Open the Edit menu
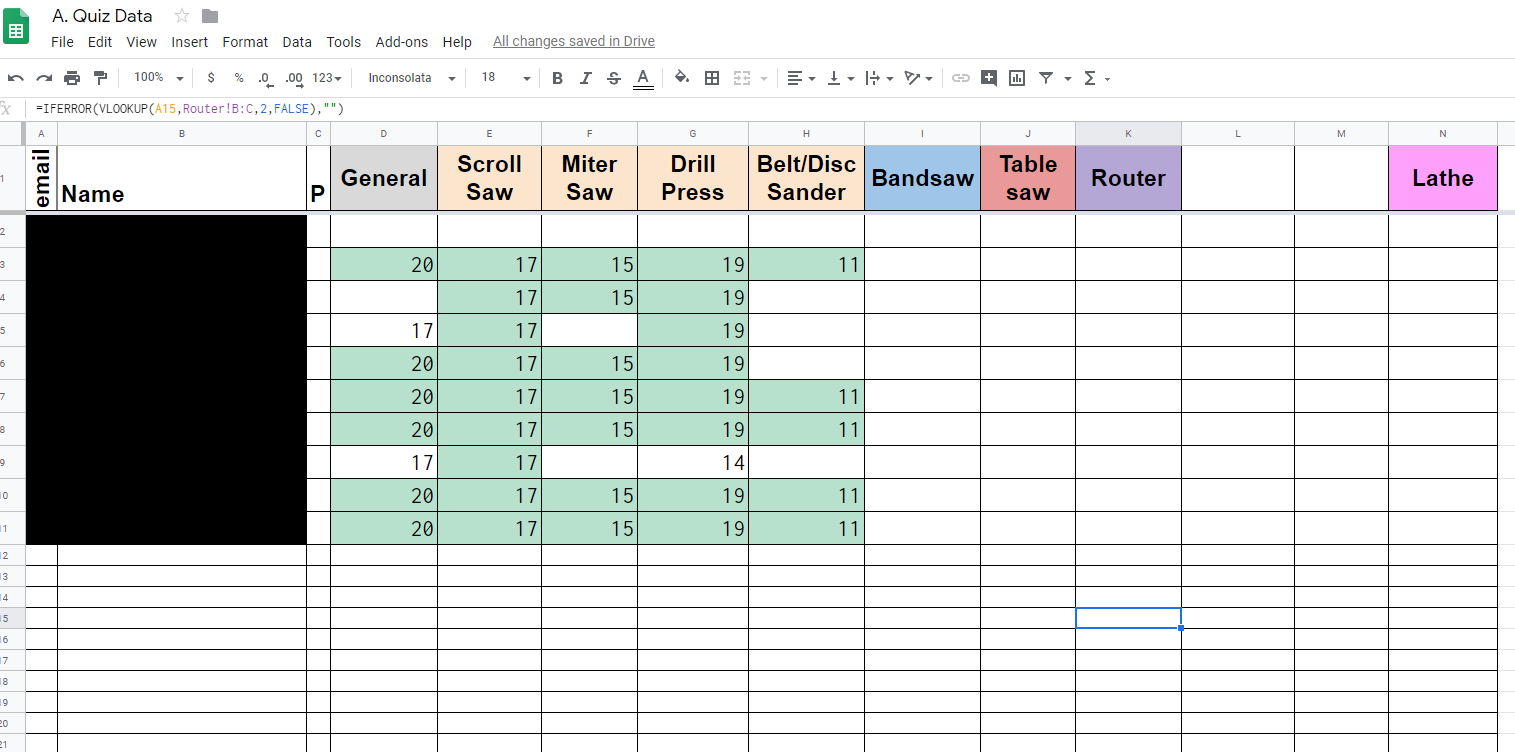This screenshot has width=1515, height=752. 100,42
